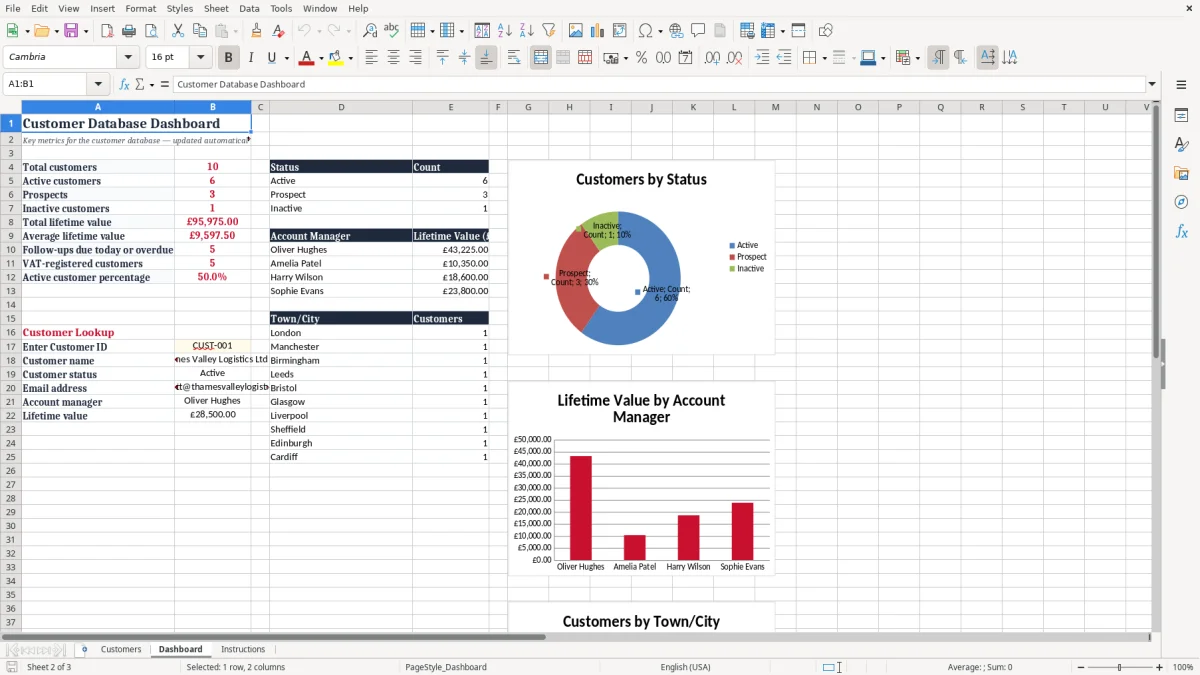Center text horizontally
Image resolution: width=1200 pixels, height=675 pixels.
(393, 58)
